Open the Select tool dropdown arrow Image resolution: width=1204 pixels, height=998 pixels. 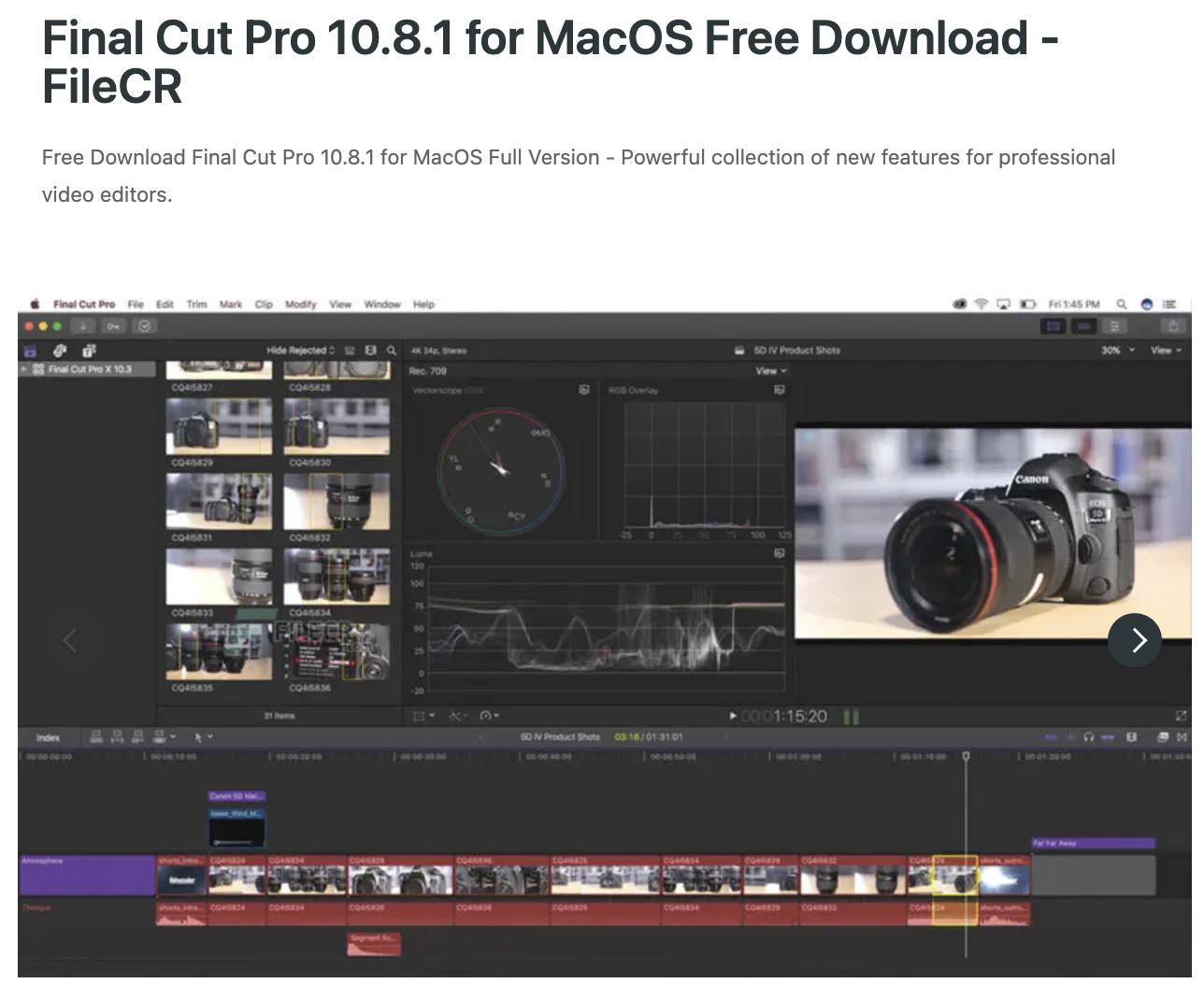coord(210,737)
